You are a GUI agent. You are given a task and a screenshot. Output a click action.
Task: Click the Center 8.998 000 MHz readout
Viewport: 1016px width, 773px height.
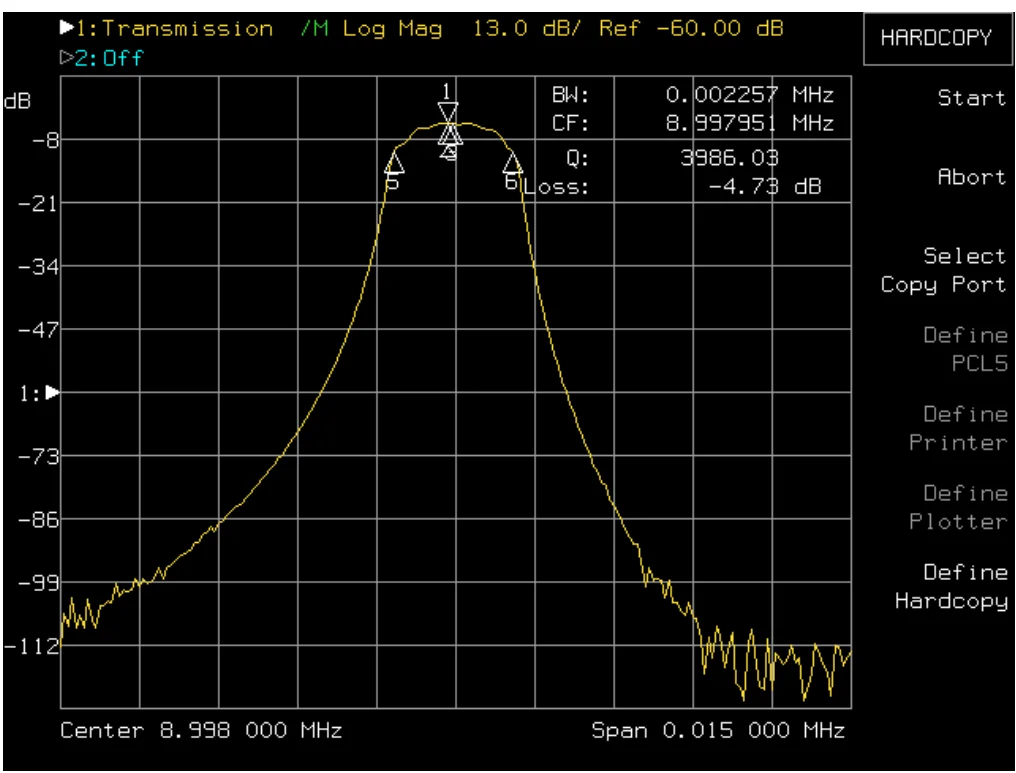pyautogui.click(x=201, y=730)
